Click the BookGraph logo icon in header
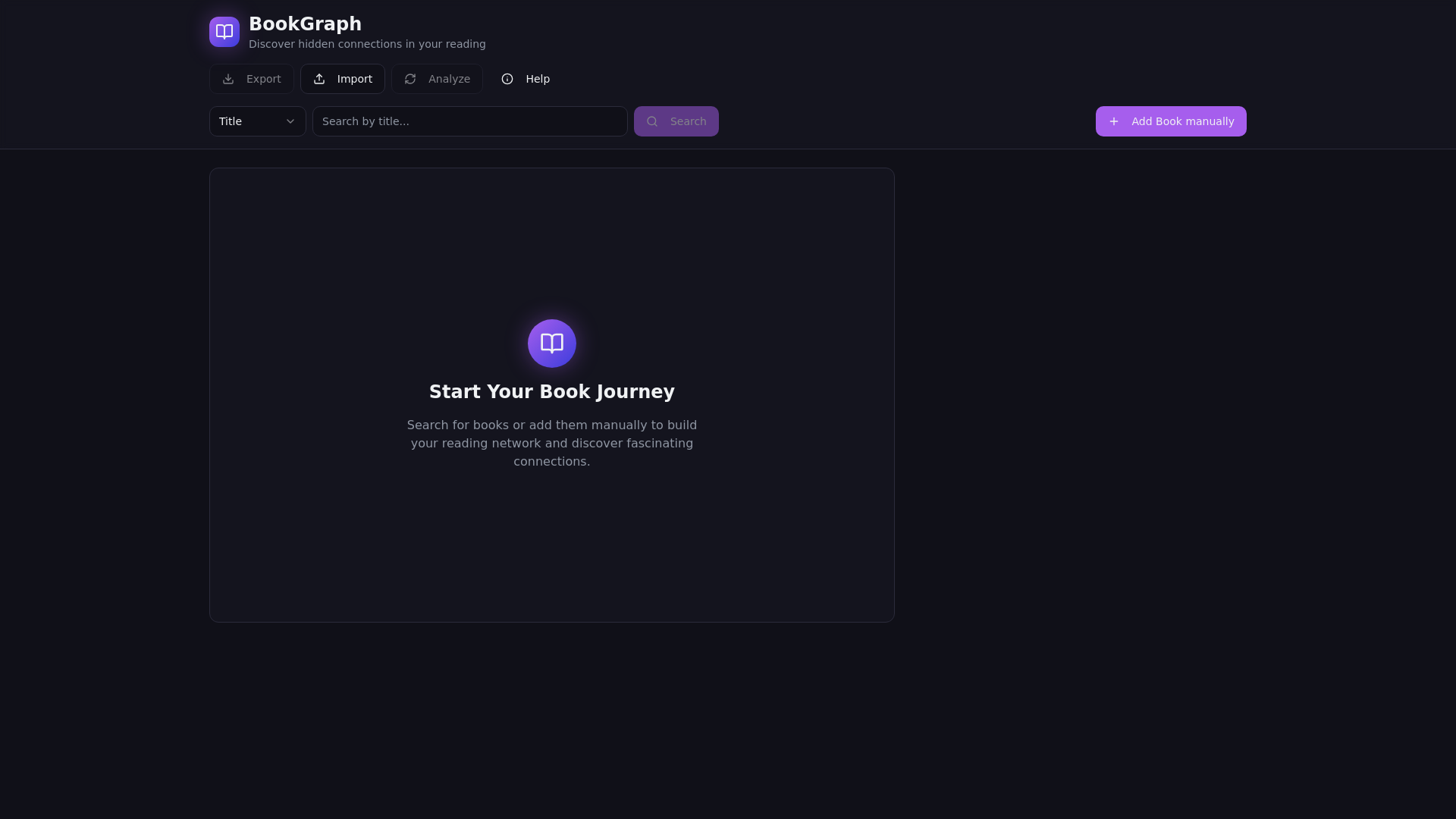Viewport: 1456px width, 819px height. tap(224, 32)
